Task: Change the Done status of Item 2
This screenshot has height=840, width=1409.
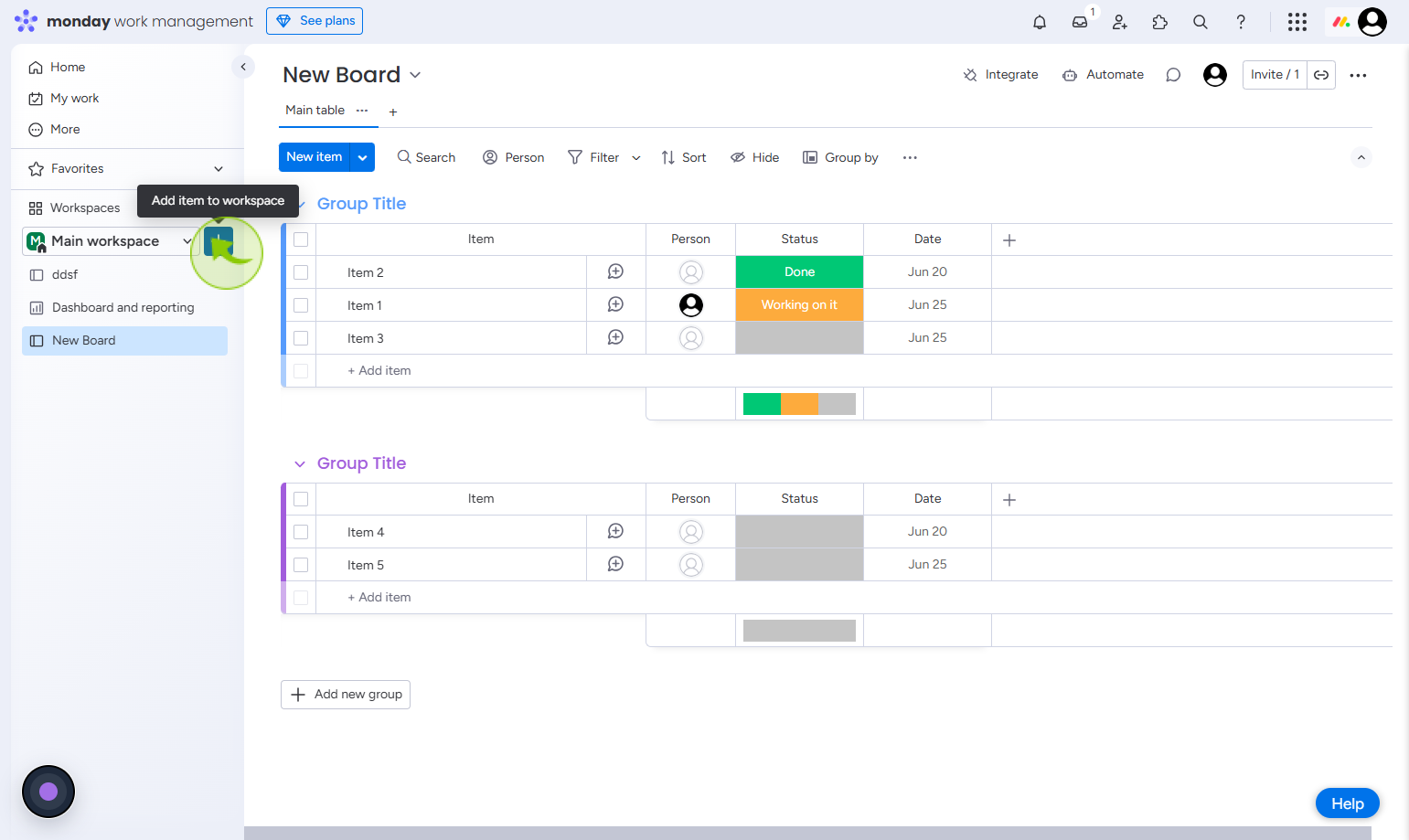Action: click(799, 272)
